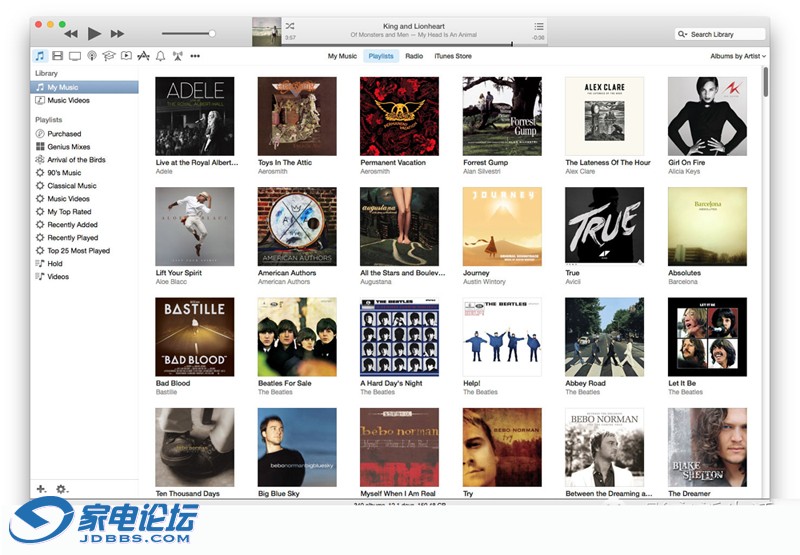Open Adele Live at the Royal Albert album

pos(194,116)
